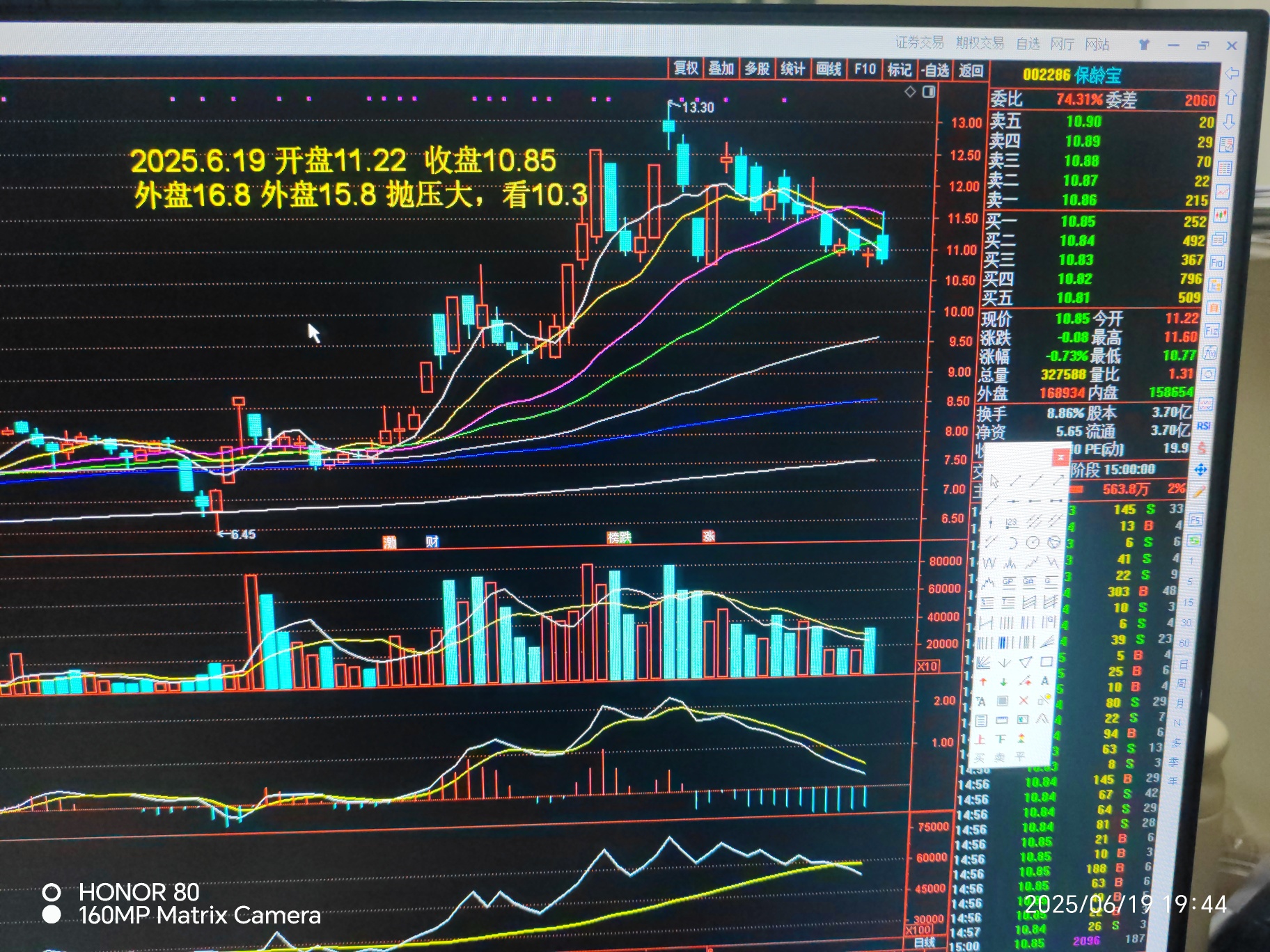Open the quote list grid icon
Viewport: 1270px width, 952px height.
[1225, 168]
